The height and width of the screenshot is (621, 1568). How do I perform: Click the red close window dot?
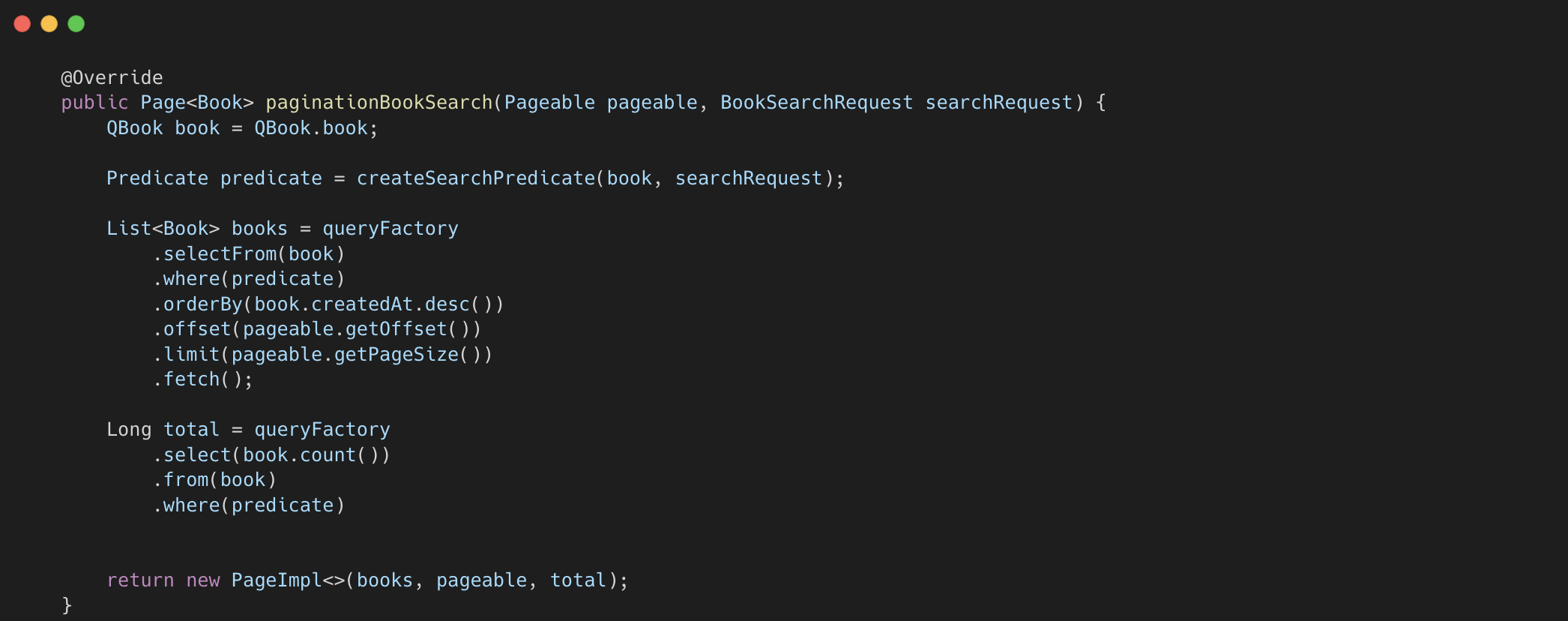tap(22, 24)
